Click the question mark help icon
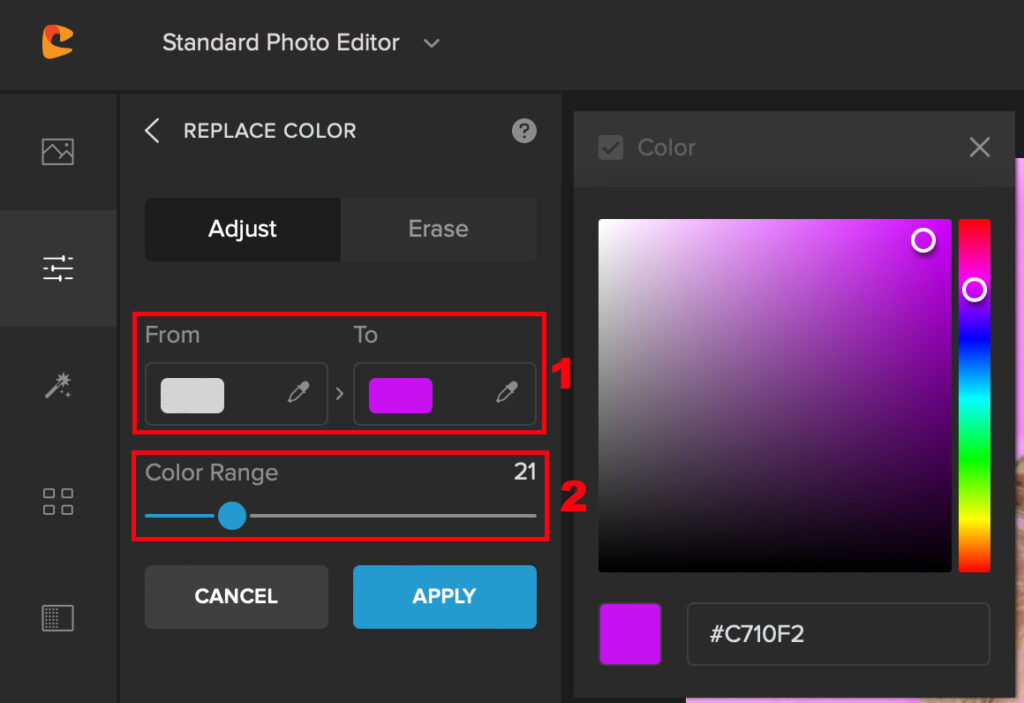Image resolution: width=1024 pixels, height=703 pixels. point(524,131)
